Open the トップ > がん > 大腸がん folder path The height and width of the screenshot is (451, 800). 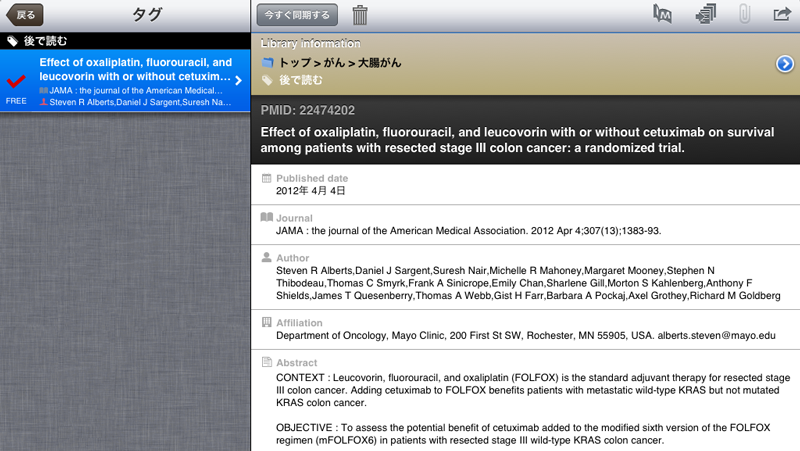[340, 63]
